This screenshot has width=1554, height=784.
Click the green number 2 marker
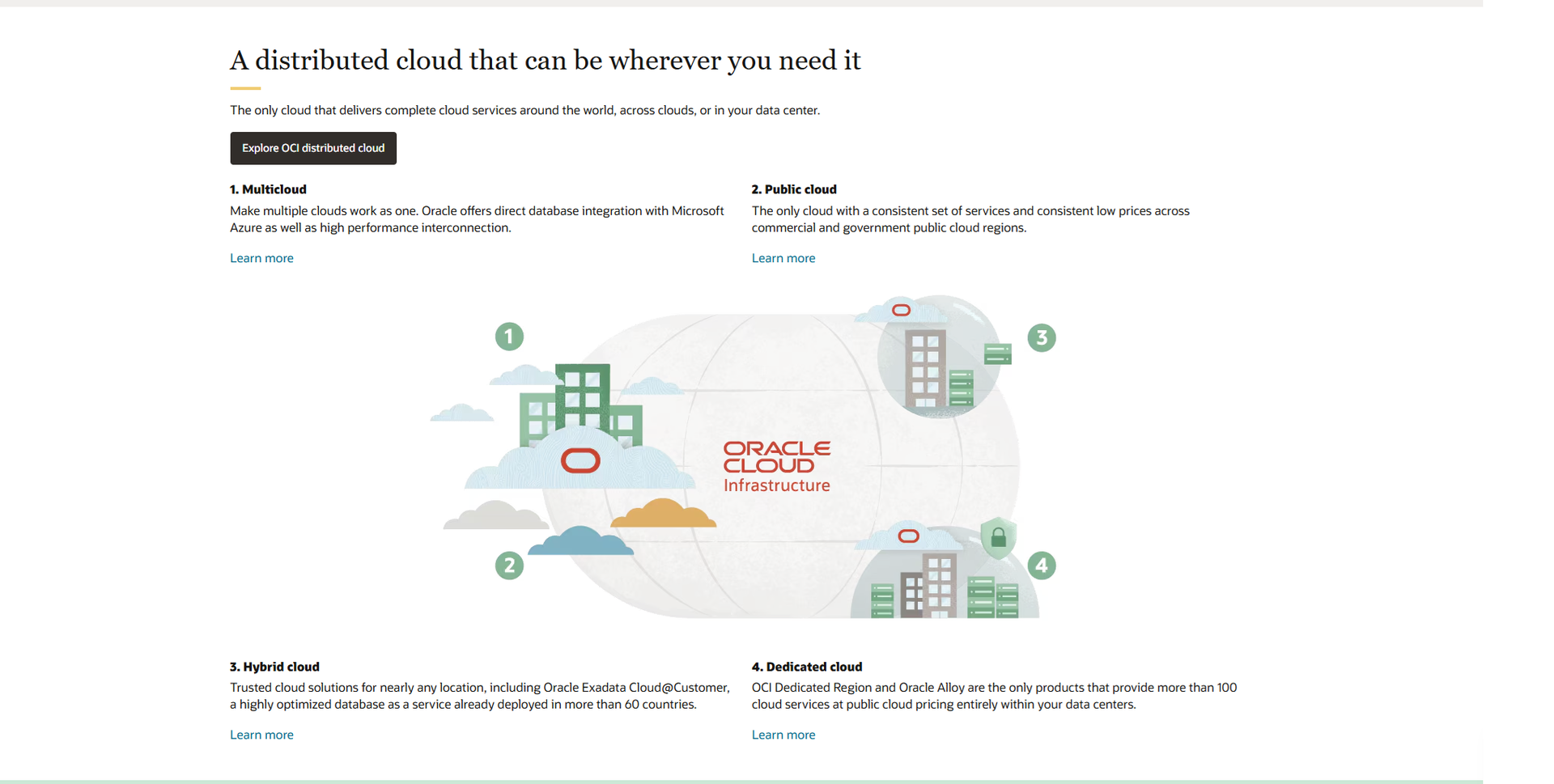(x=509, y=566)
